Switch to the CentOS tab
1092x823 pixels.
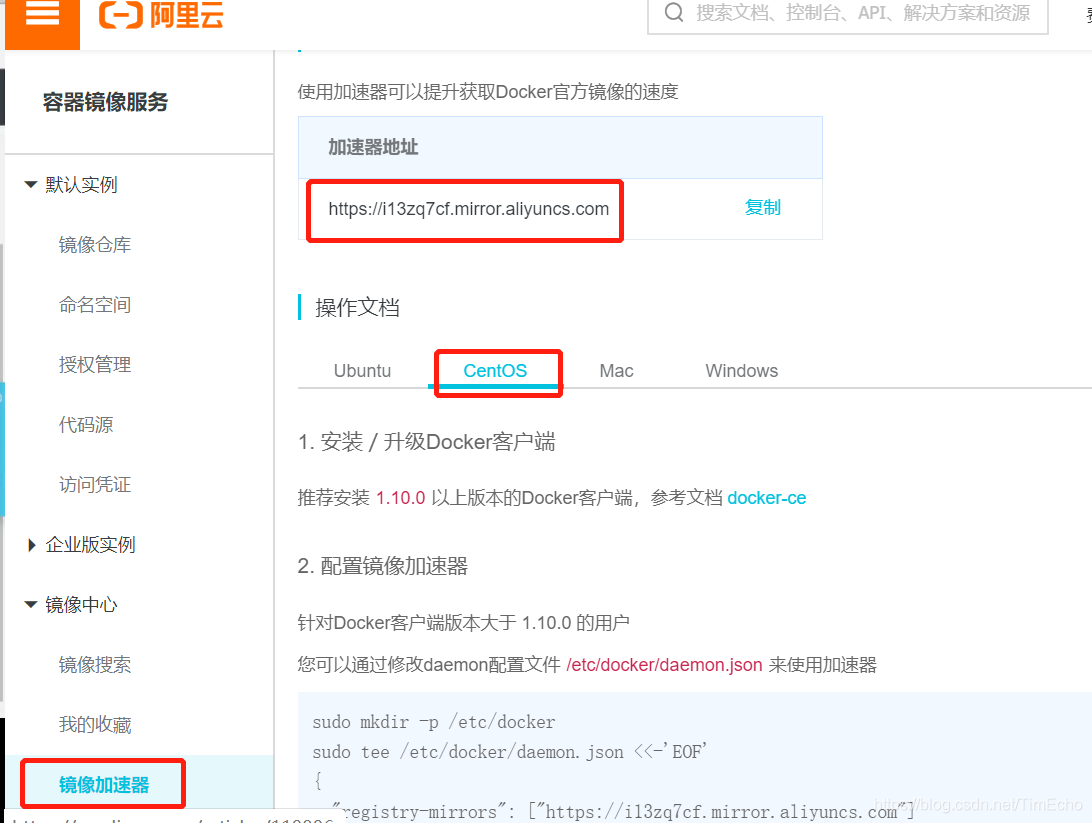tap(495, 370)
